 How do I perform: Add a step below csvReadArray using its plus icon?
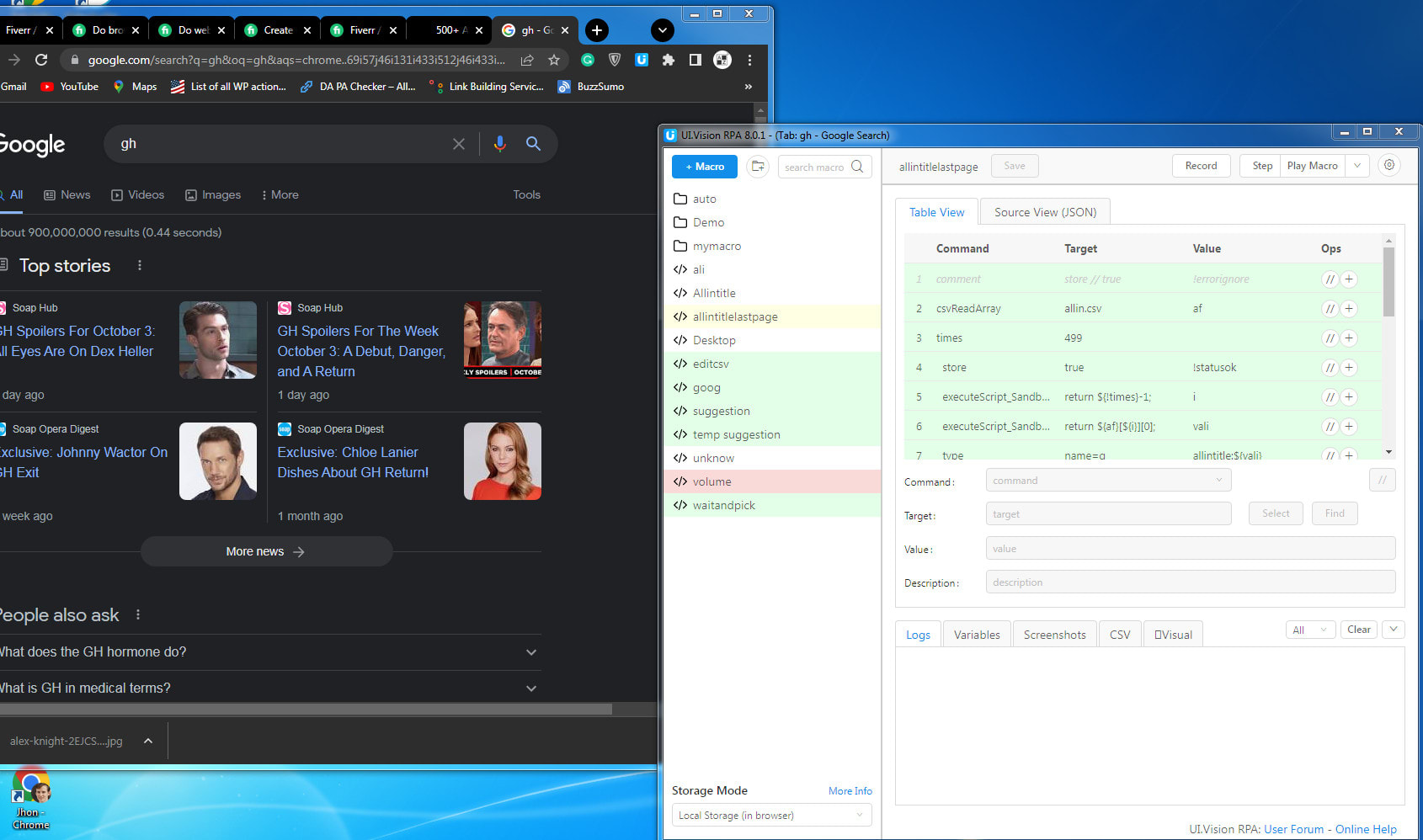1349,308
